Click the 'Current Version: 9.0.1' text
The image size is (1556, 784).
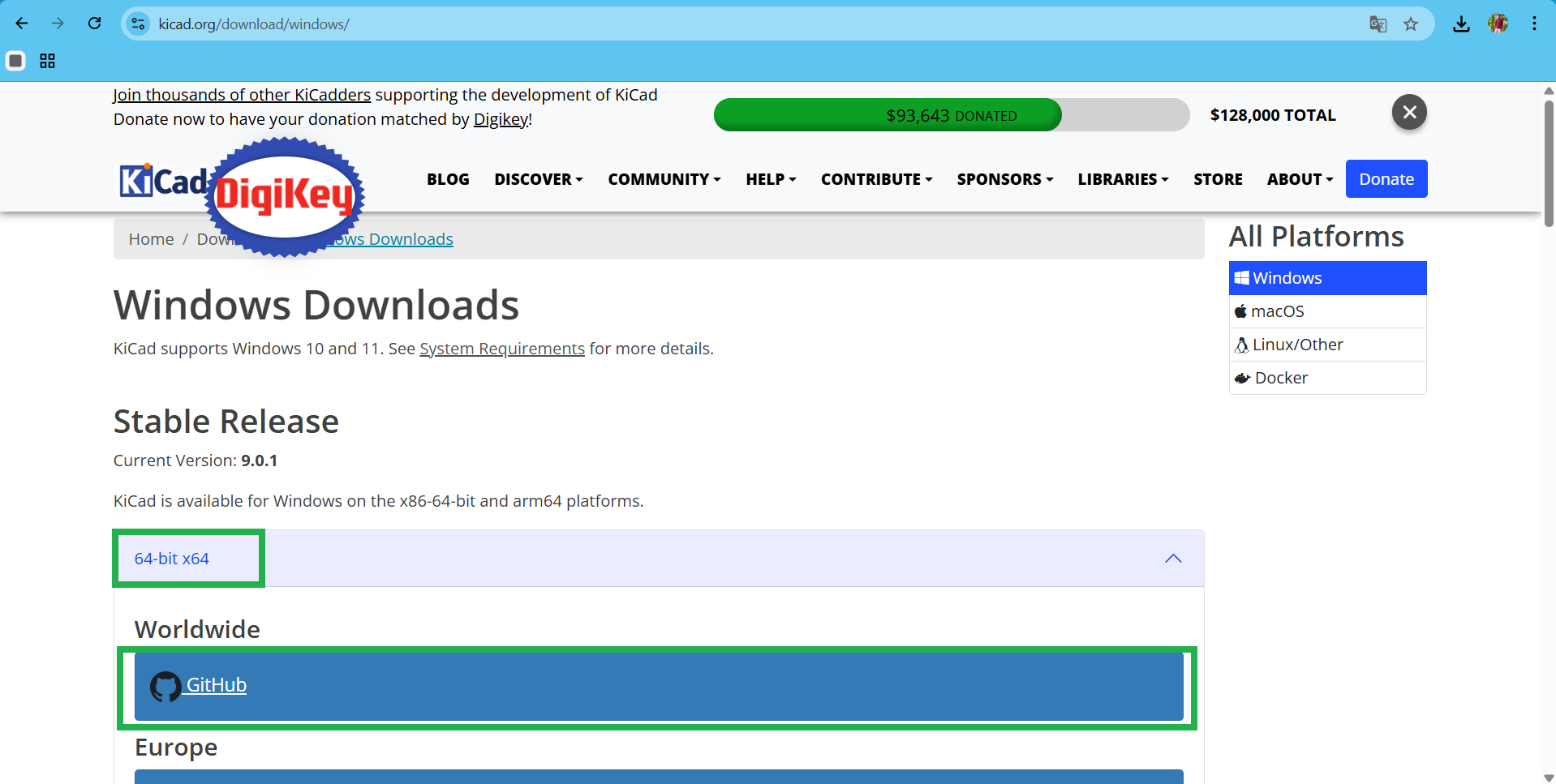pos(196,461)
